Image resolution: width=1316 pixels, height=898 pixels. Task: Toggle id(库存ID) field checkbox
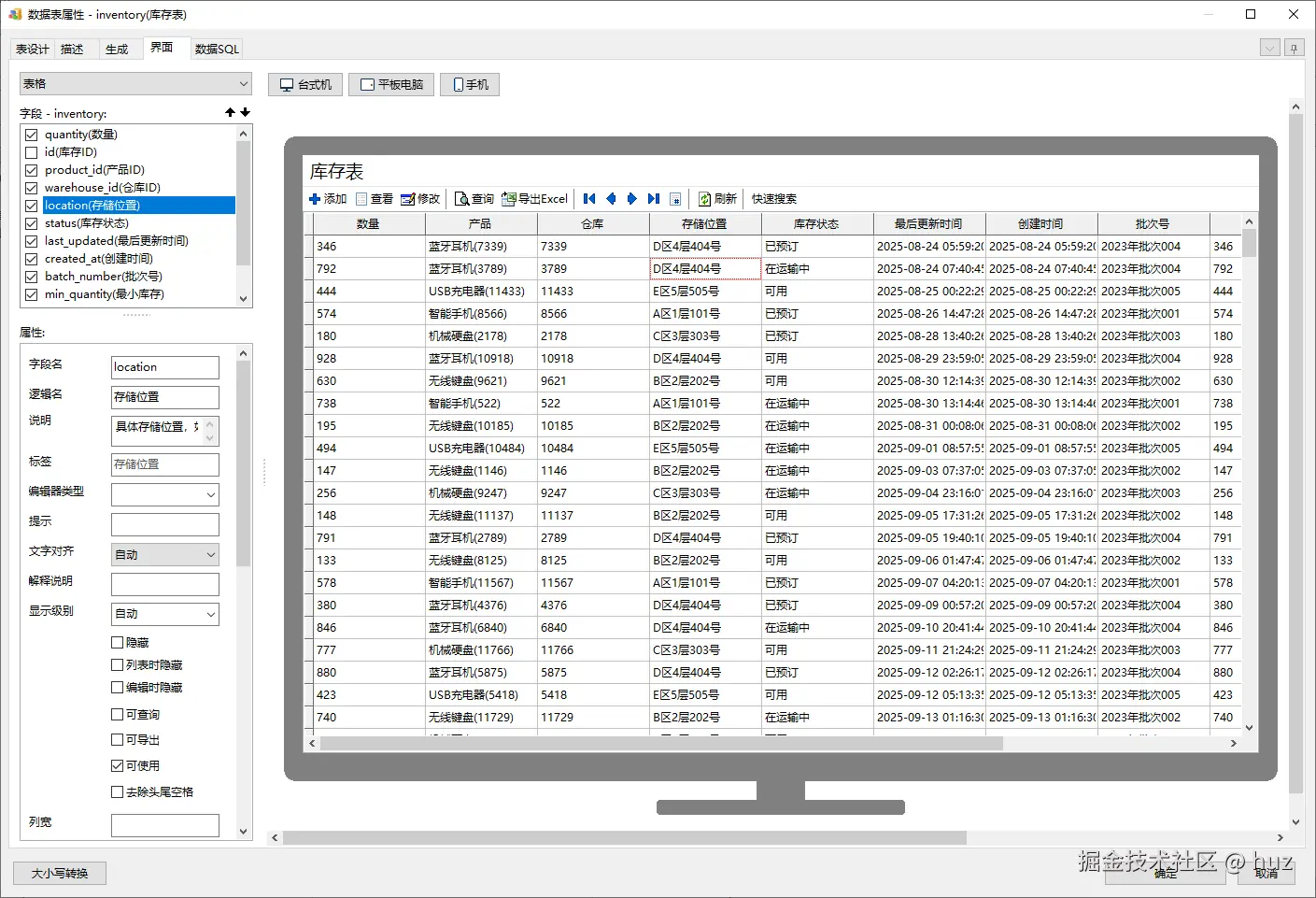(32, 152)
